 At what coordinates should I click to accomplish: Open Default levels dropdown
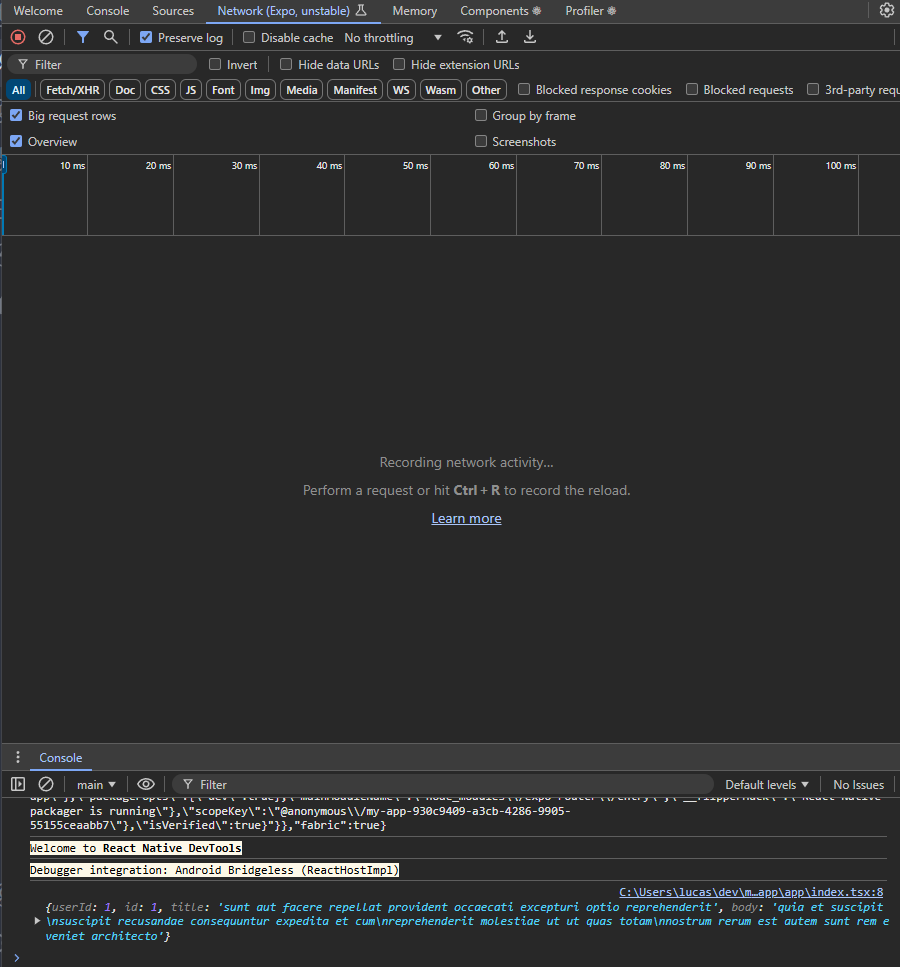click(x=767, y=784)
